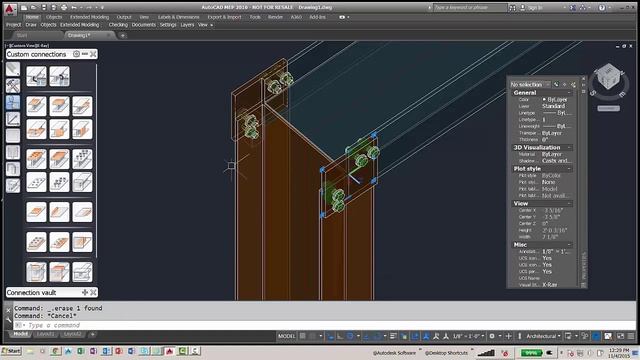Select the diagonal line icon in connections sidebar
This screenshot has width=640, height=360.
[13, 119]
